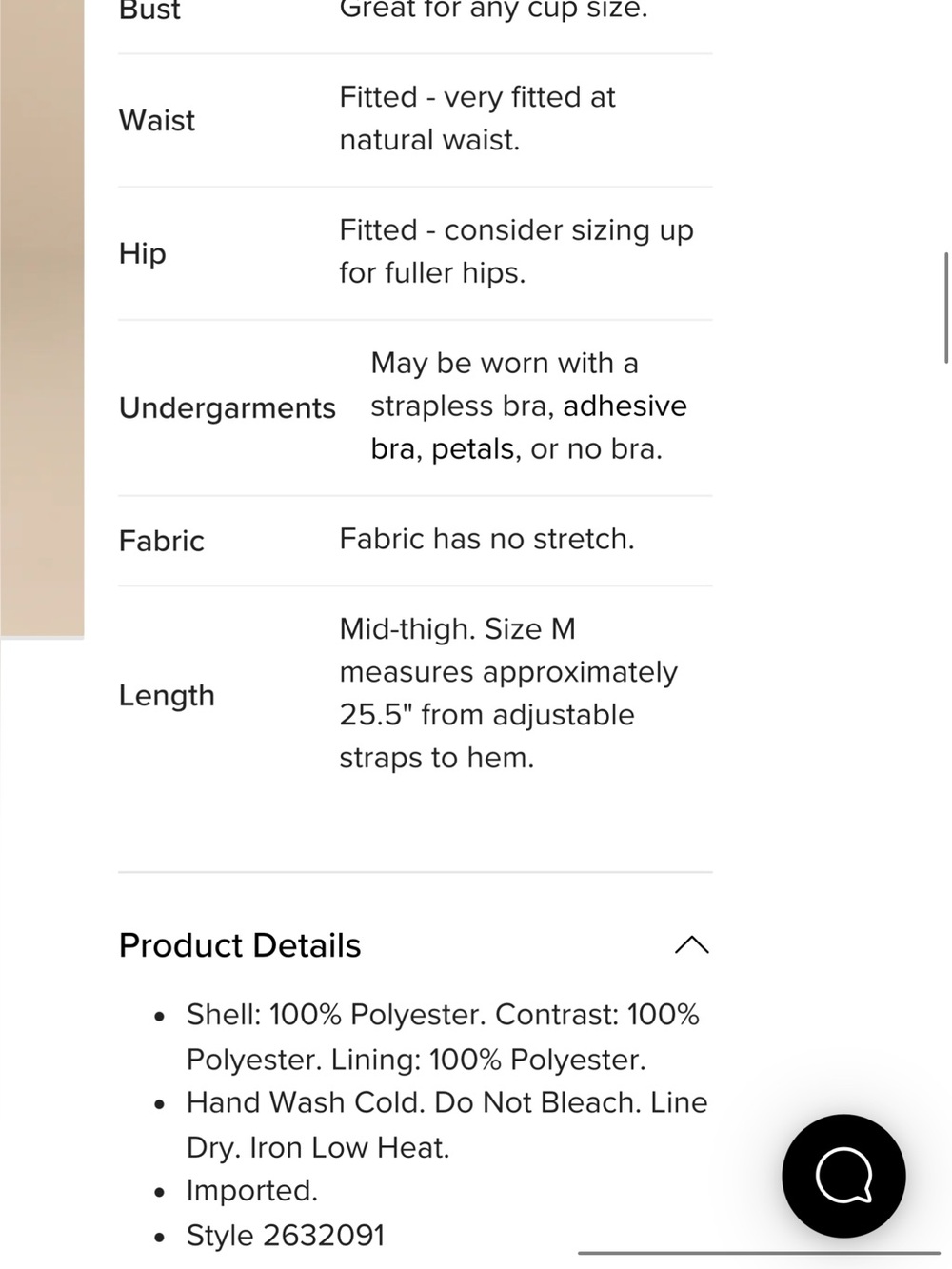The width and height of the screenshot is (952, 1269).
Task: Tap the Undergarments row label
Action: (228, 407)
